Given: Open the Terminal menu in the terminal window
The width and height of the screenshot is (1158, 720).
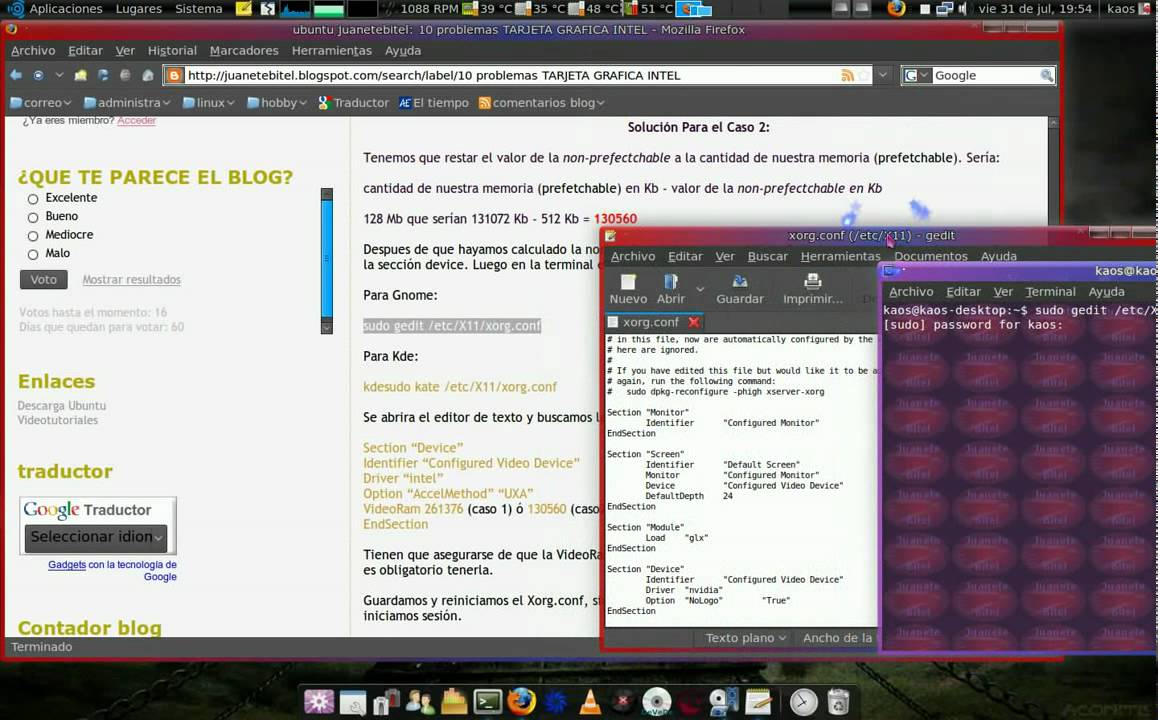Looking at the screenshot, I should click(1050, 292).
